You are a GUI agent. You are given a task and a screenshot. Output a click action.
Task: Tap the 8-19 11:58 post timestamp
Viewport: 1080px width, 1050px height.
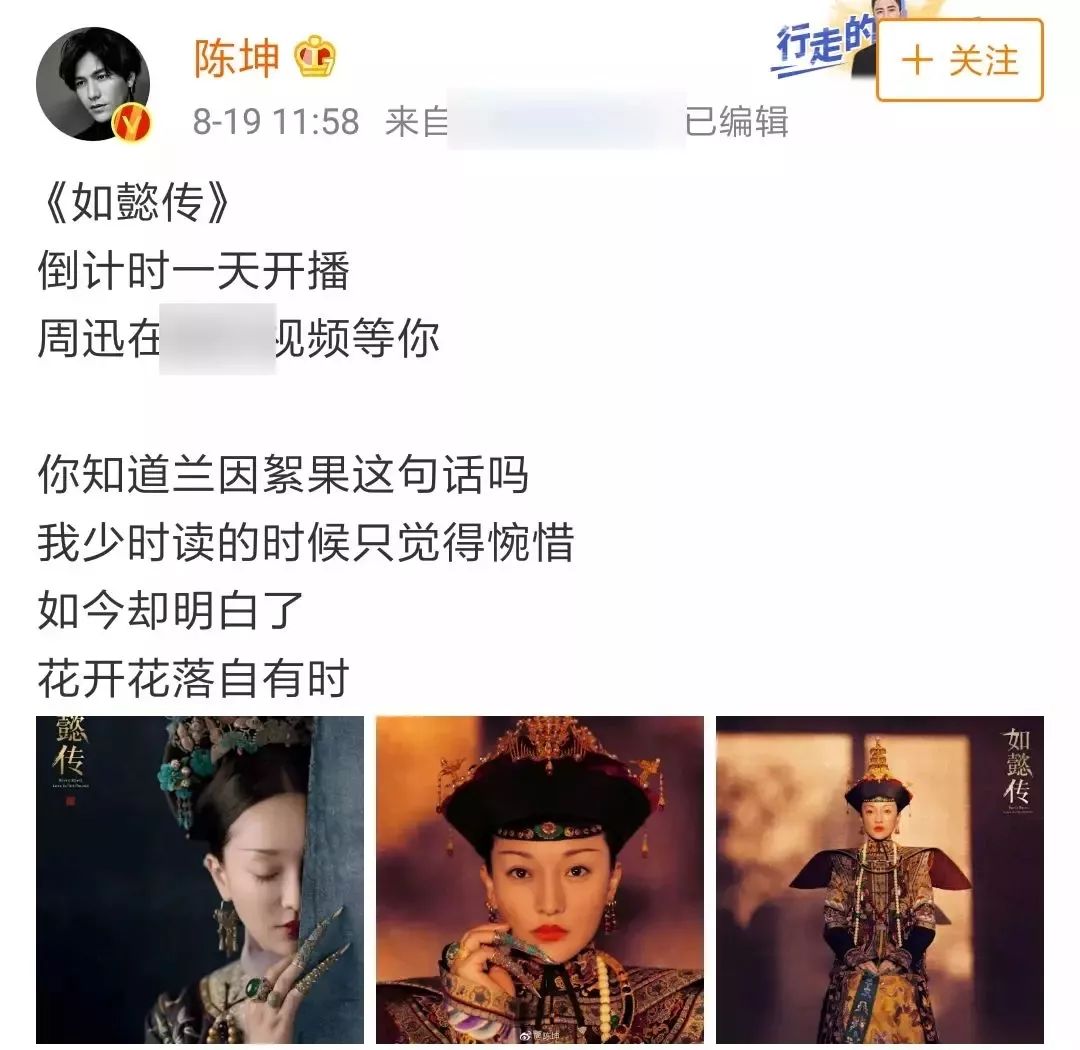276,122
